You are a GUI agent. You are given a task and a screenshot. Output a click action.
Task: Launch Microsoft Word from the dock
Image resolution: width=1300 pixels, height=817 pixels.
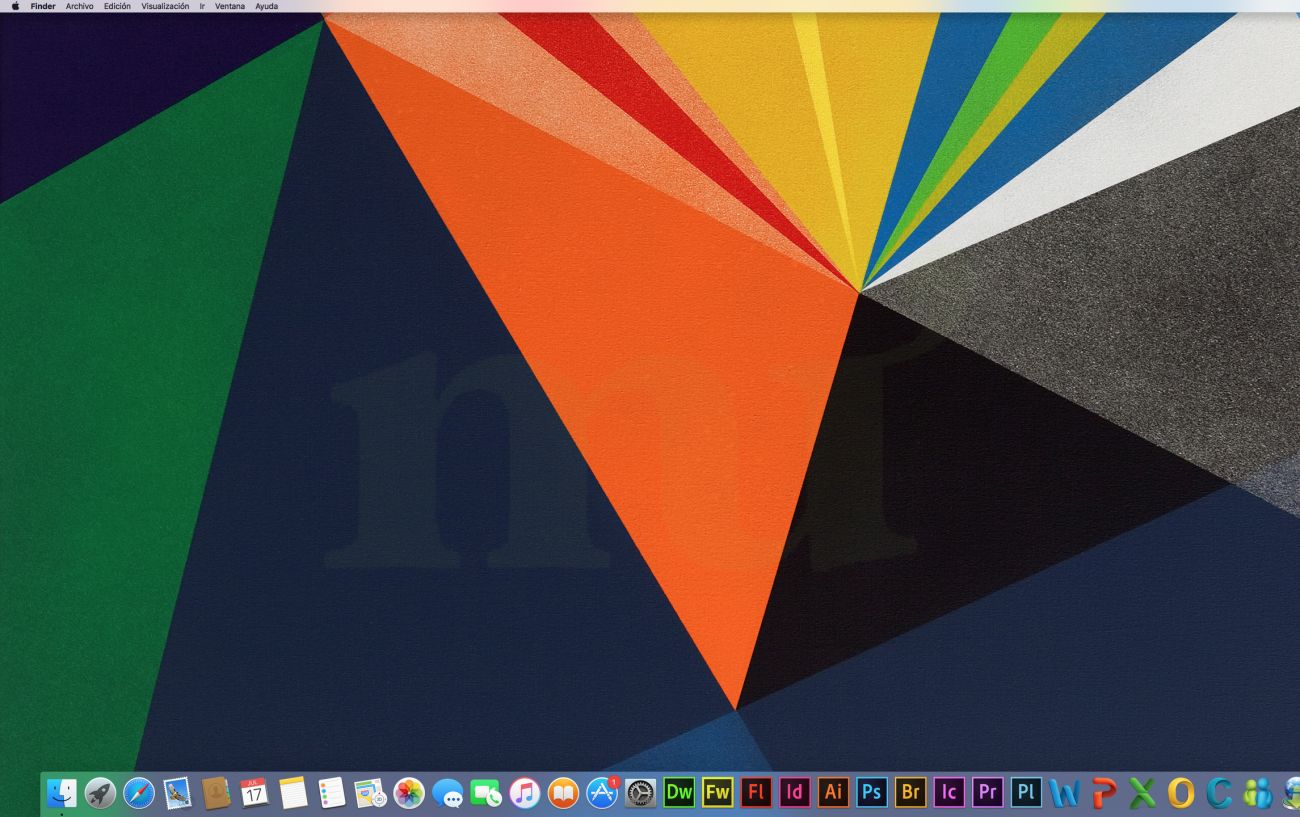point(1064,793)
